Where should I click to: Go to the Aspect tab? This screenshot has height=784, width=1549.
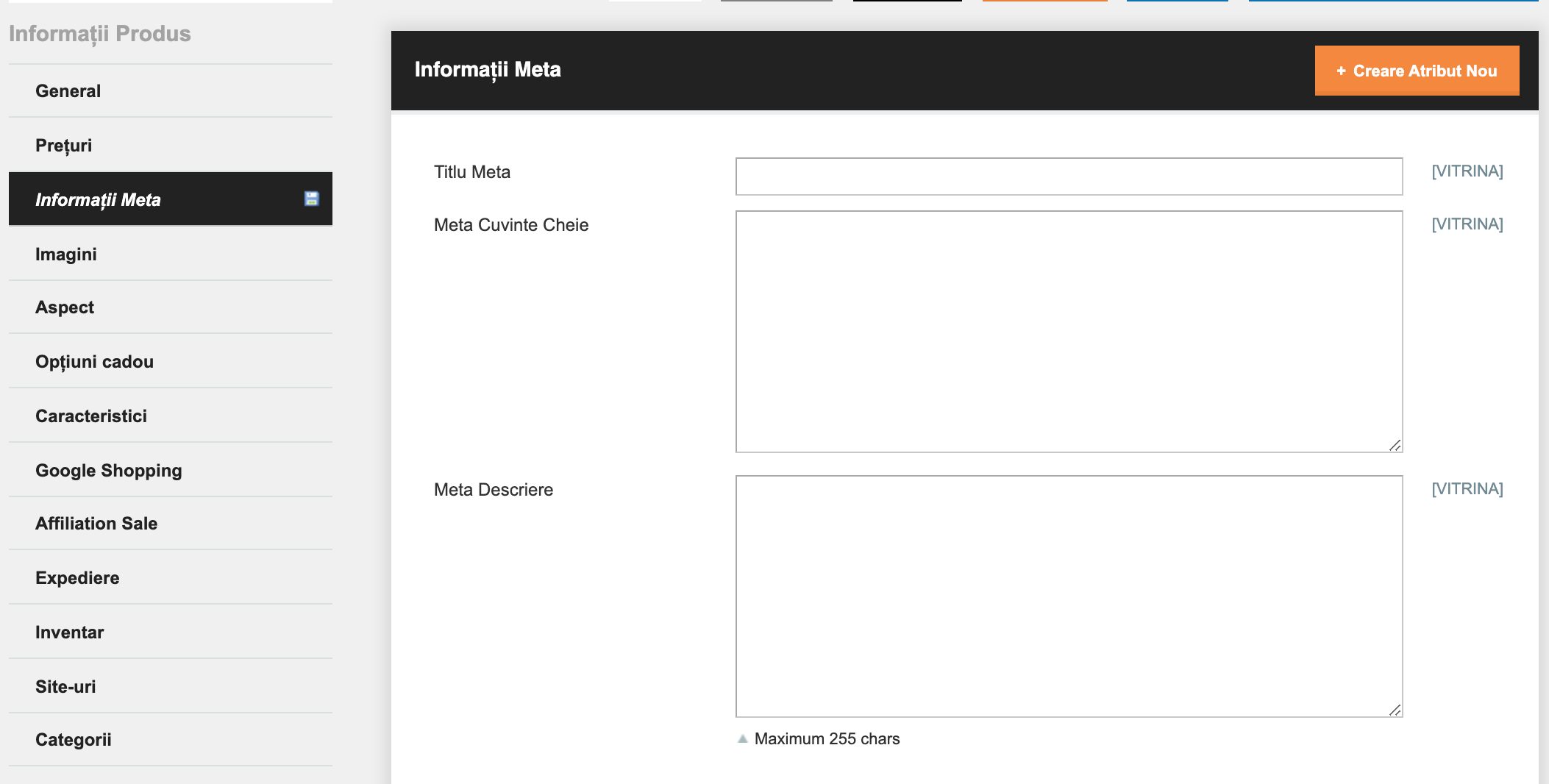point(171,307)
